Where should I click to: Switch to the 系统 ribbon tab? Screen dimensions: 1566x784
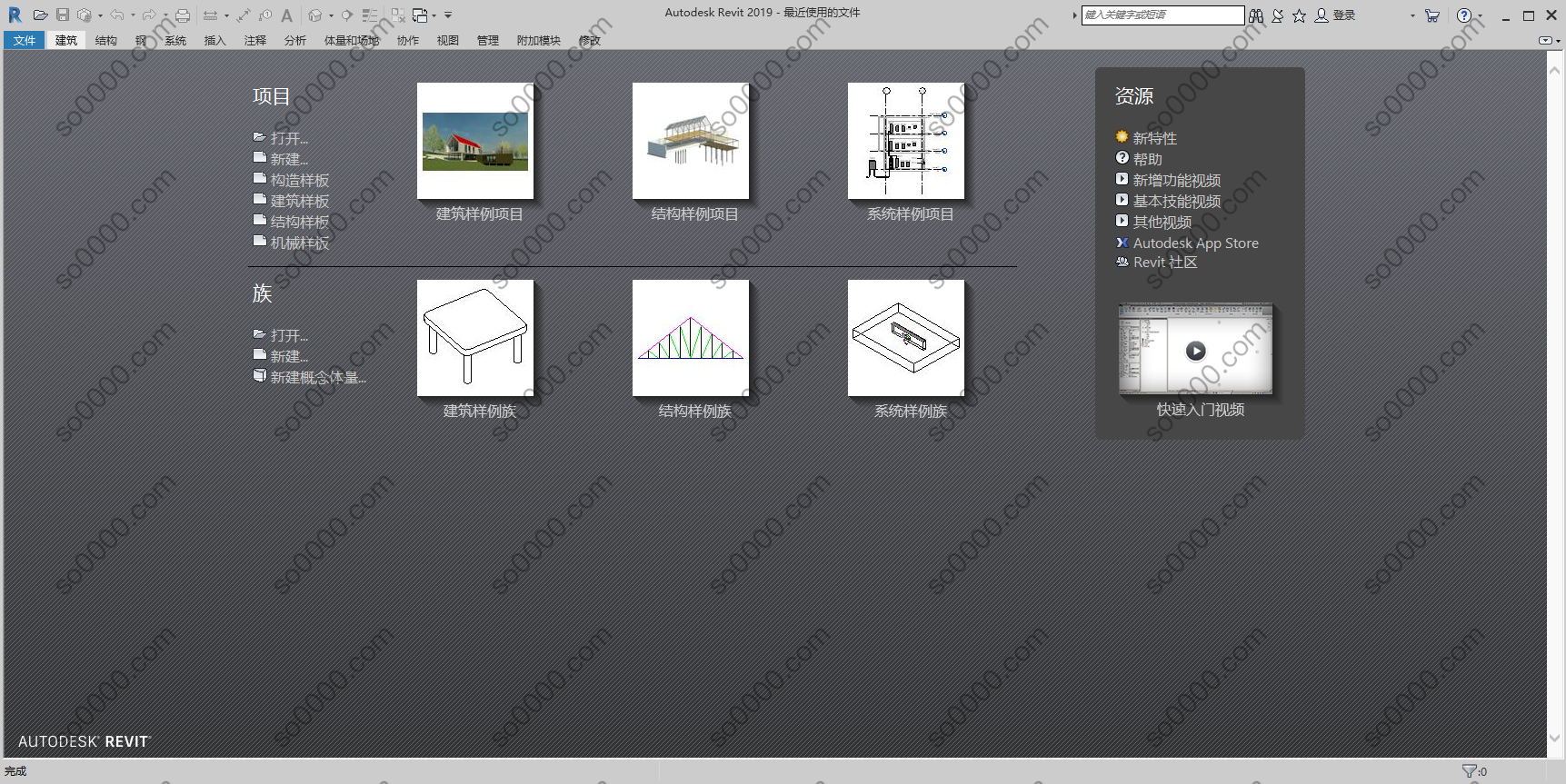point(175,40)
